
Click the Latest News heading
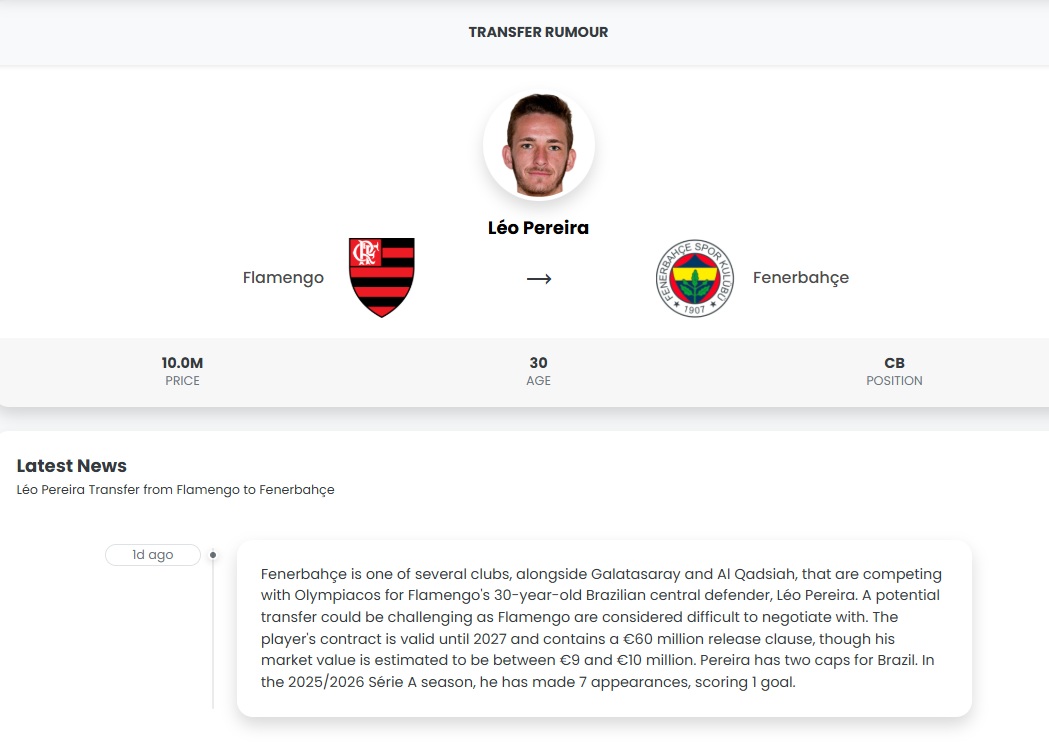point(71,465)
